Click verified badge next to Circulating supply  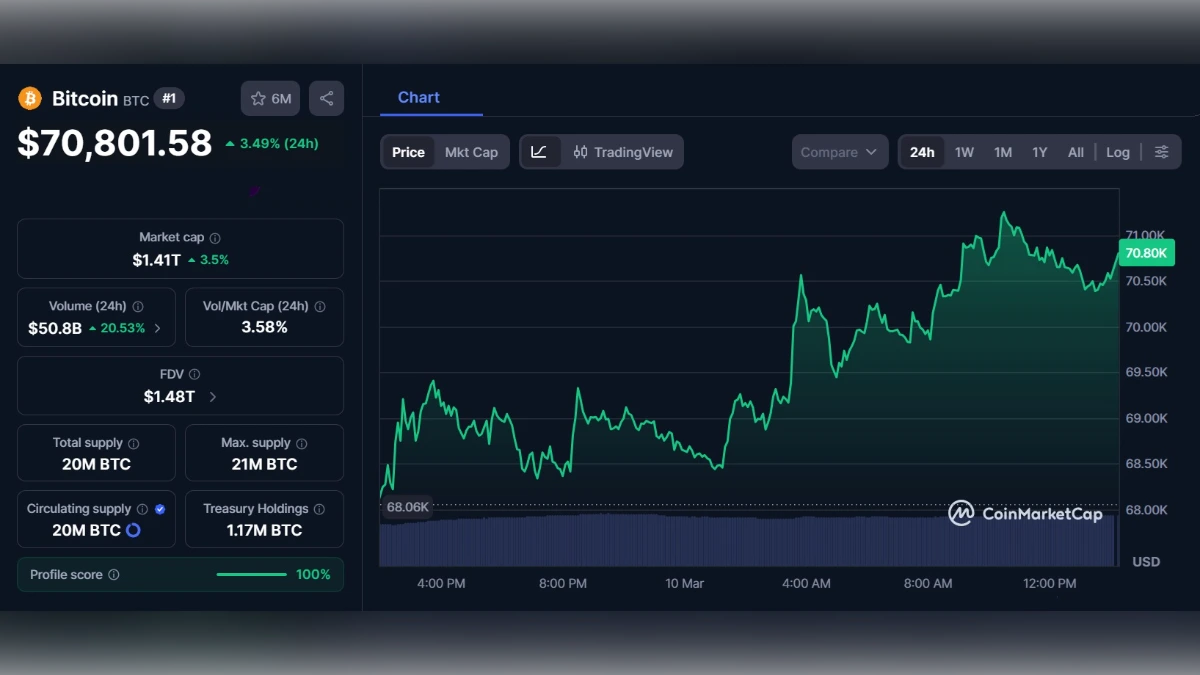[158, 508]
